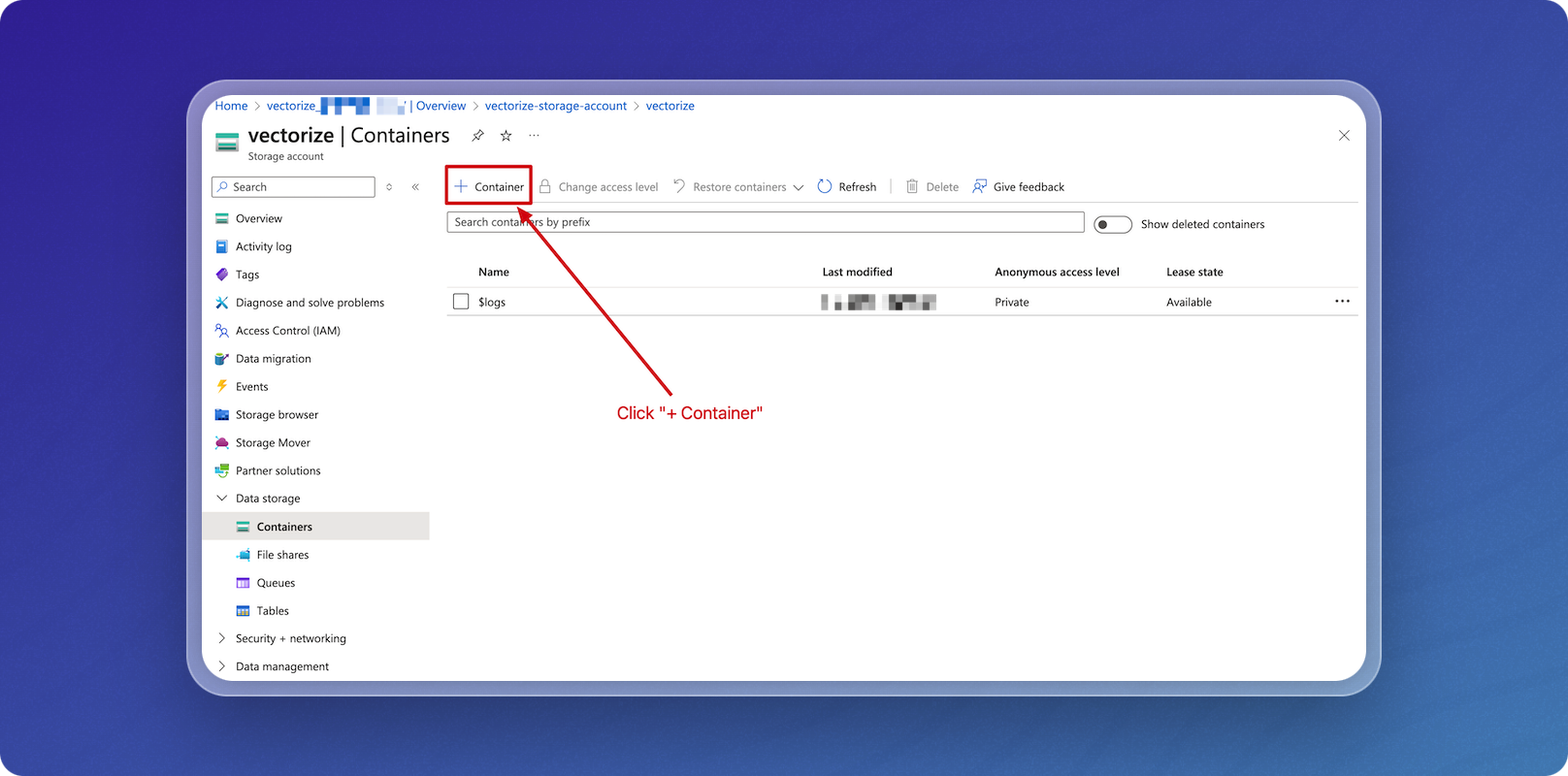Click the Change access level lock icon
Image resolution: width=1568 pixels, height=776 pixels.
(x=545, y=186)
